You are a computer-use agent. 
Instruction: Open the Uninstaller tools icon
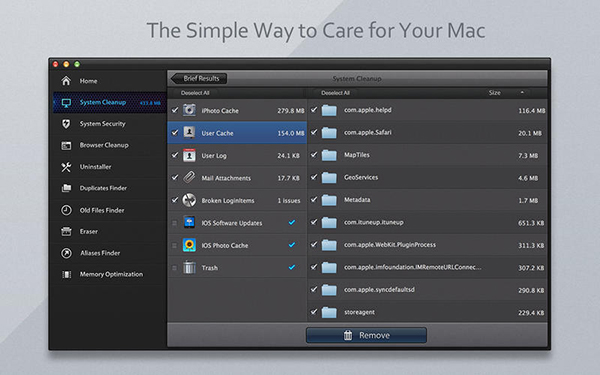pyautogui.click(x=66, y=167)
